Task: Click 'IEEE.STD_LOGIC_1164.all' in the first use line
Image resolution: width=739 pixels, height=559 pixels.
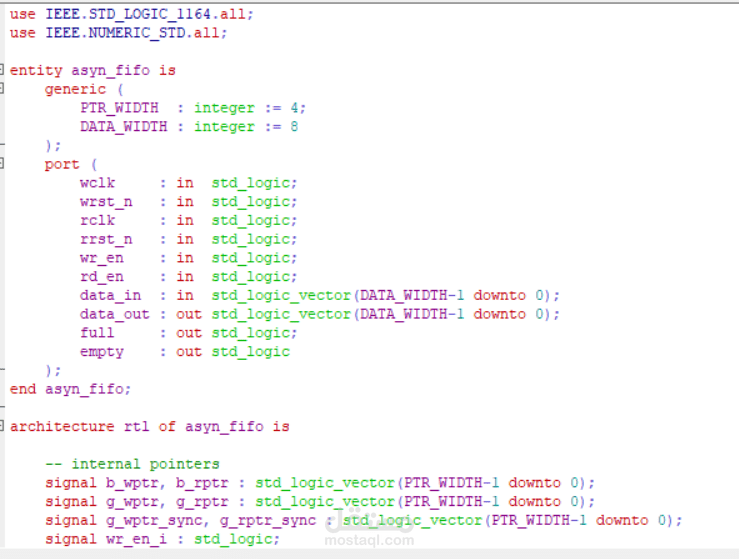Action: [145, 14]
